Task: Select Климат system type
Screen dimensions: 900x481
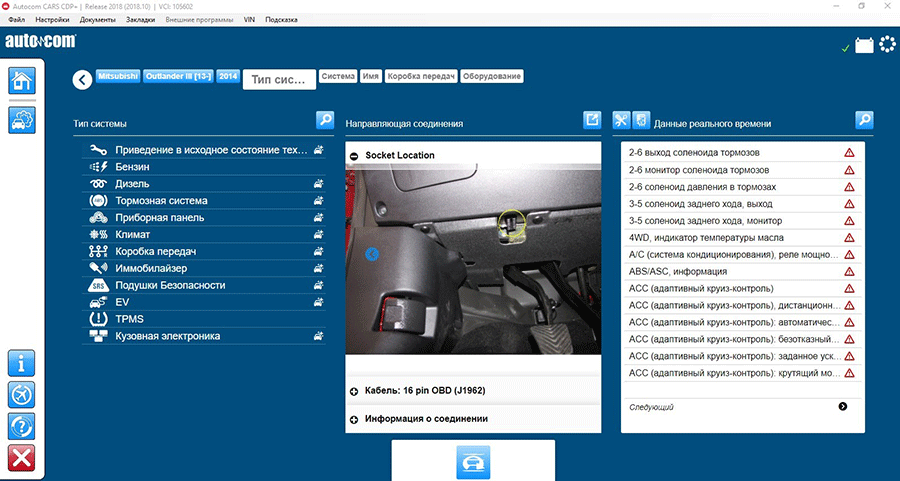Action: (x=204, y=235)
